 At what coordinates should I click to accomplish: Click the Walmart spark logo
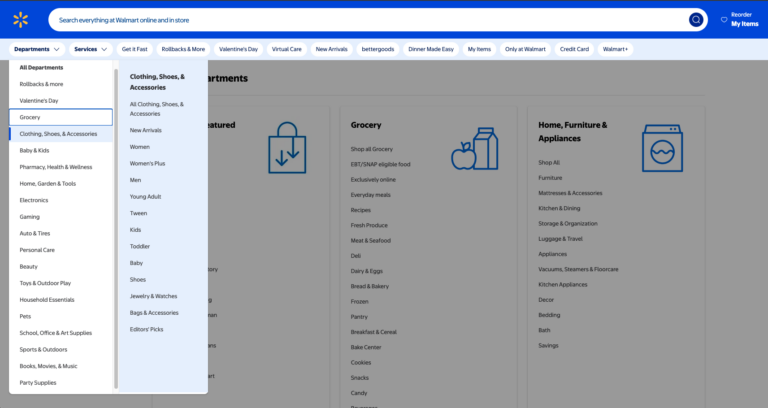[21, 20]
